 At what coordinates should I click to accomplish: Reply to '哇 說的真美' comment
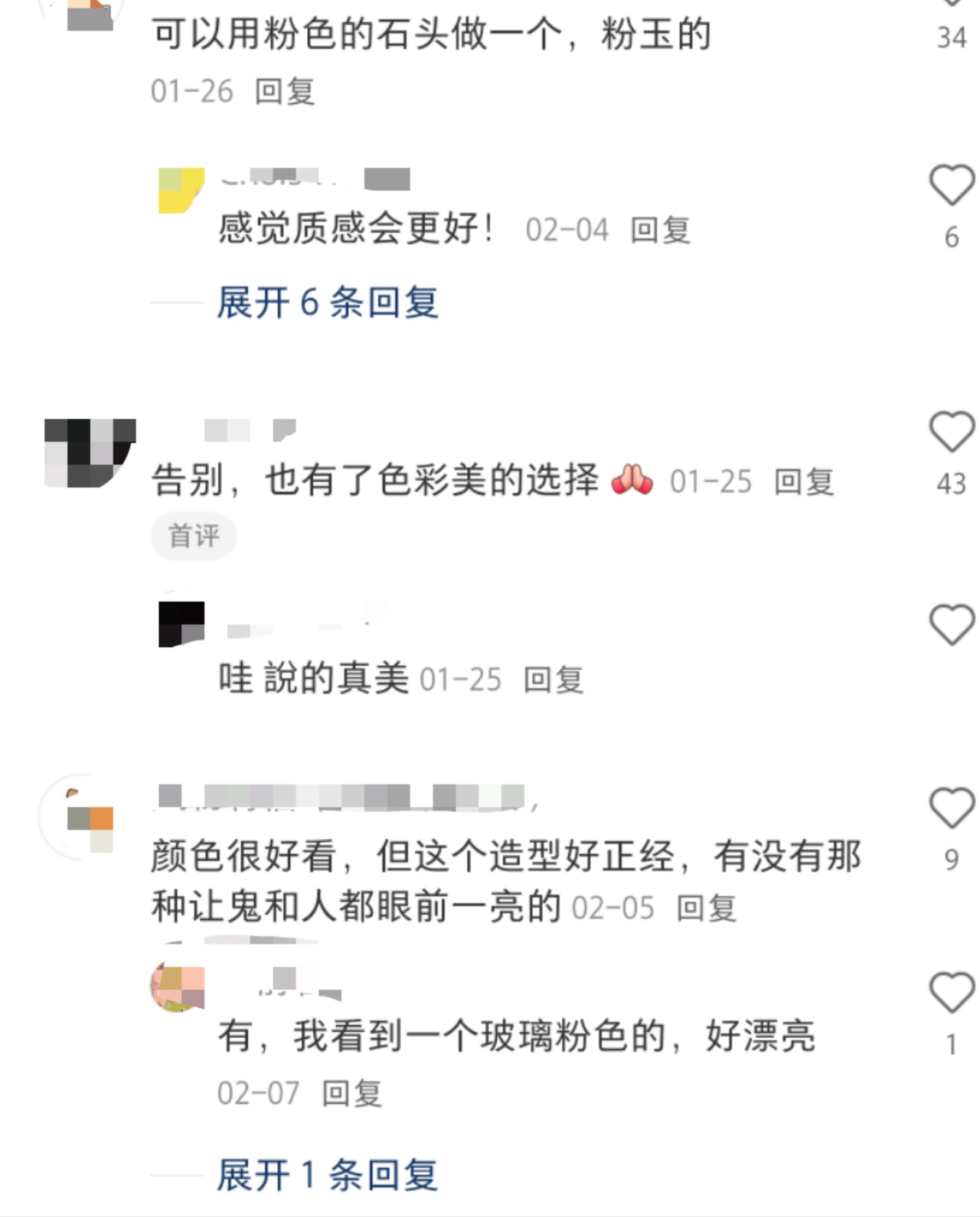click(553, 680)
